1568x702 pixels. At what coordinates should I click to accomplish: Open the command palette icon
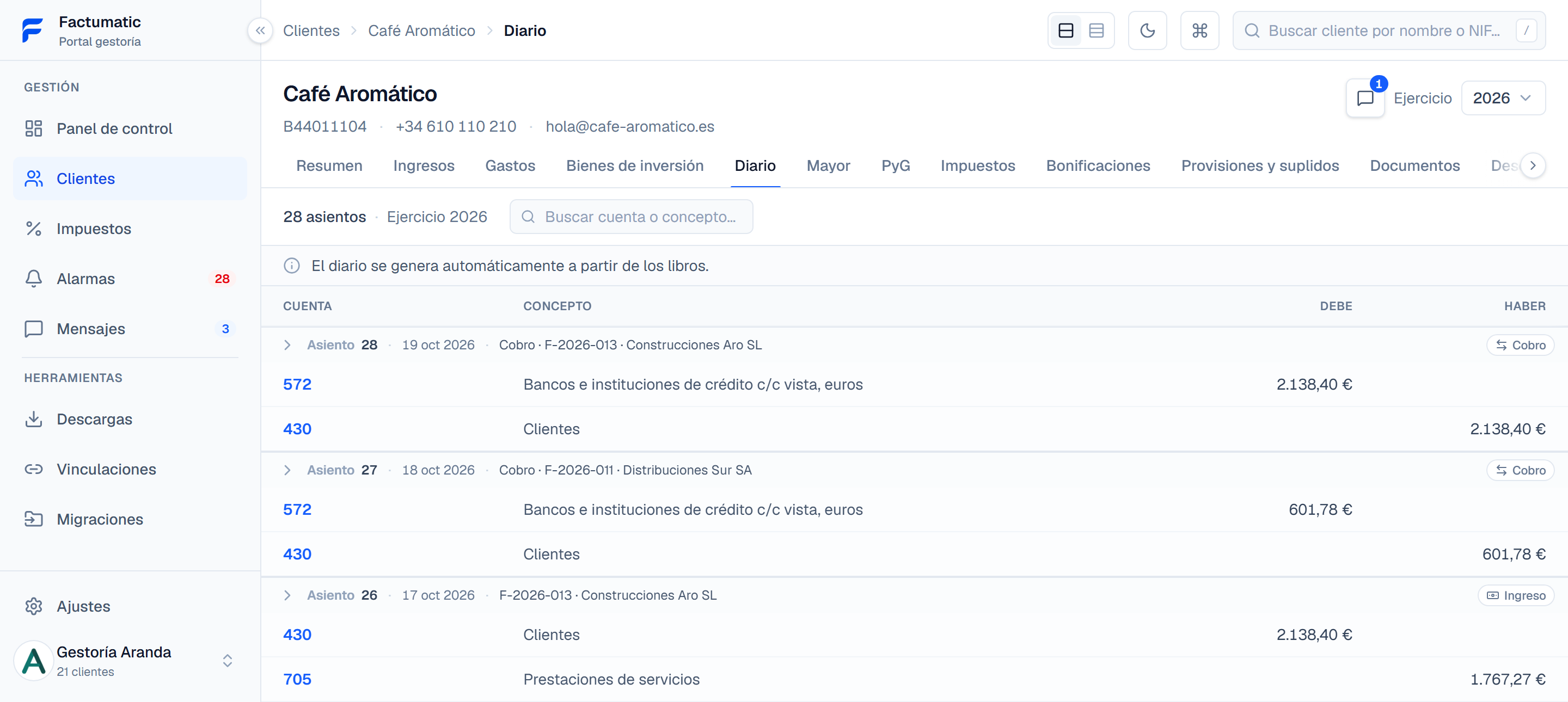pyautogui.click(x=1199, y=30)
